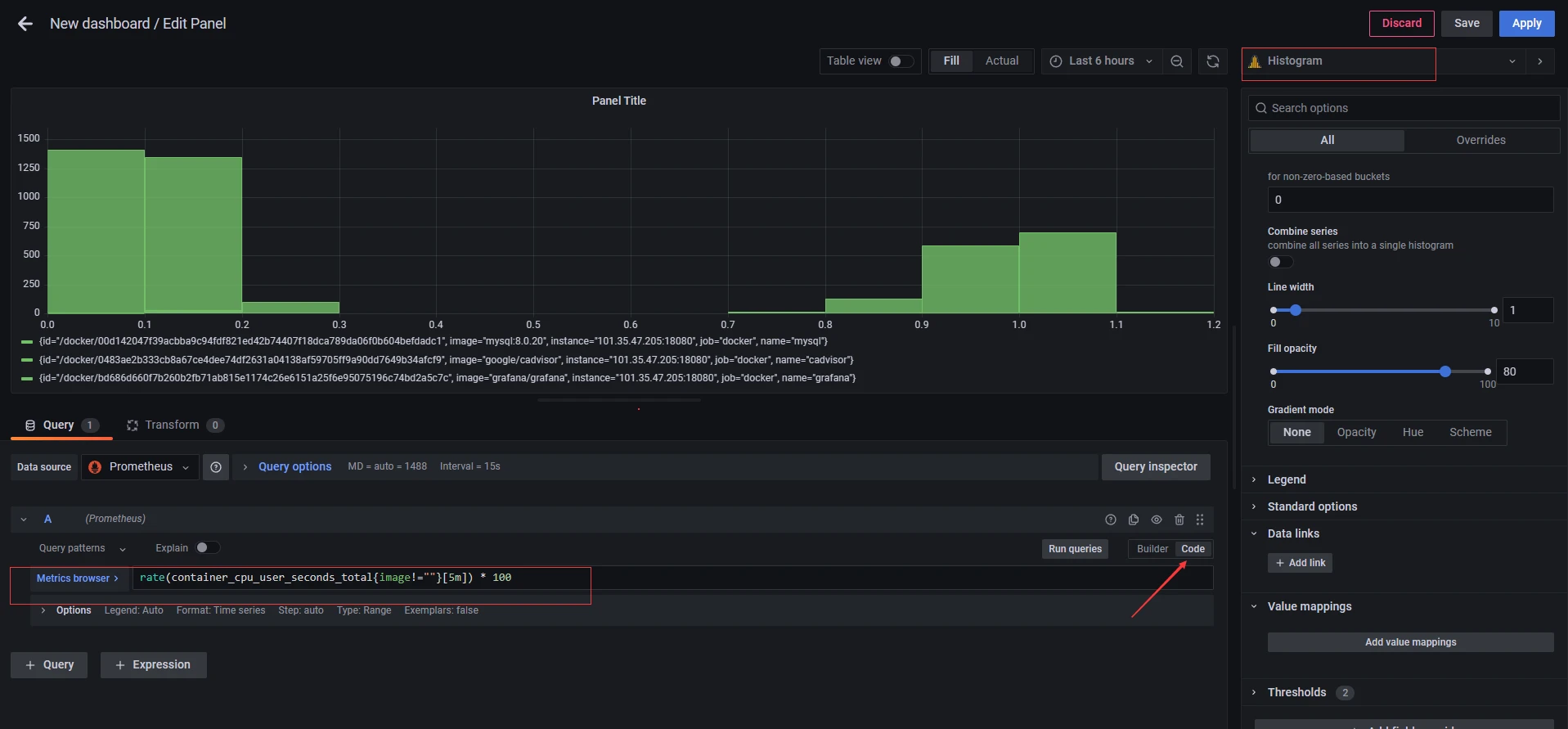Open the Last 6 hours time picker
The image size is (1568, 729).
[x=1101, y=61]
